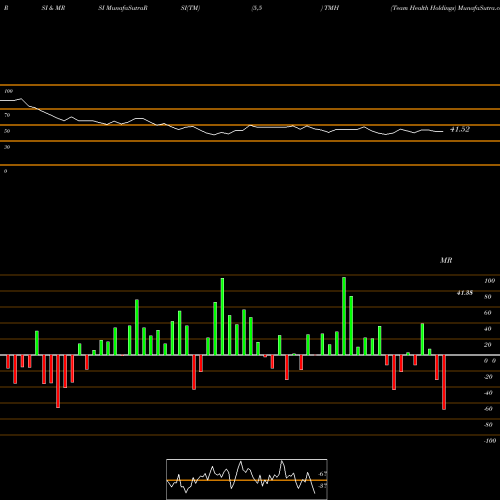The height and width of the screenshot is (500, 500).
Task: Click the MR axis label -60
Action: pos(488,409)
